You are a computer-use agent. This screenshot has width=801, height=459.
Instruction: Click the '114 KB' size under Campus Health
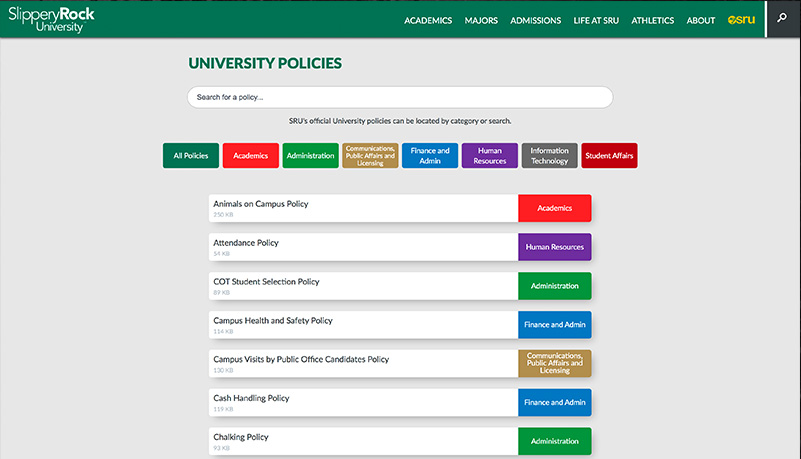pos(223,331)
